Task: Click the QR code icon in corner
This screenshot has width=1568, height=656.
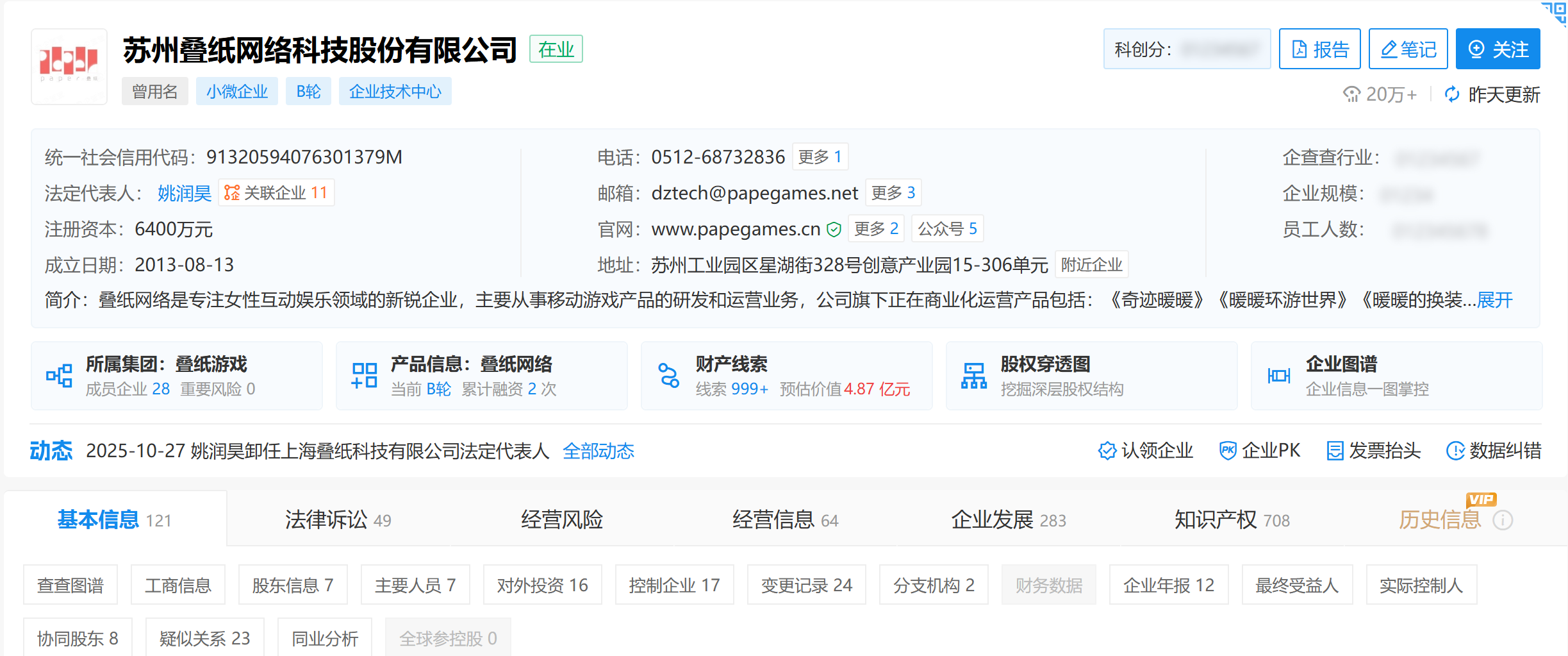Action: pyautogui.click(x=1556, y=12)
